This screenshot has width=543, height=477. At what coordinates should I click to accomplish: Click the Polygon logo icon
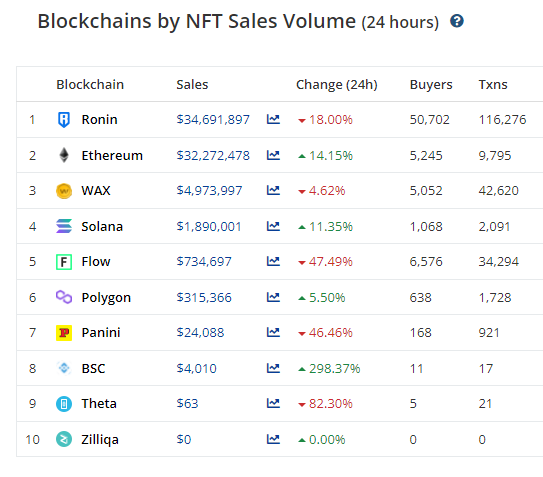pyautogui.click(x=64, y=297)
